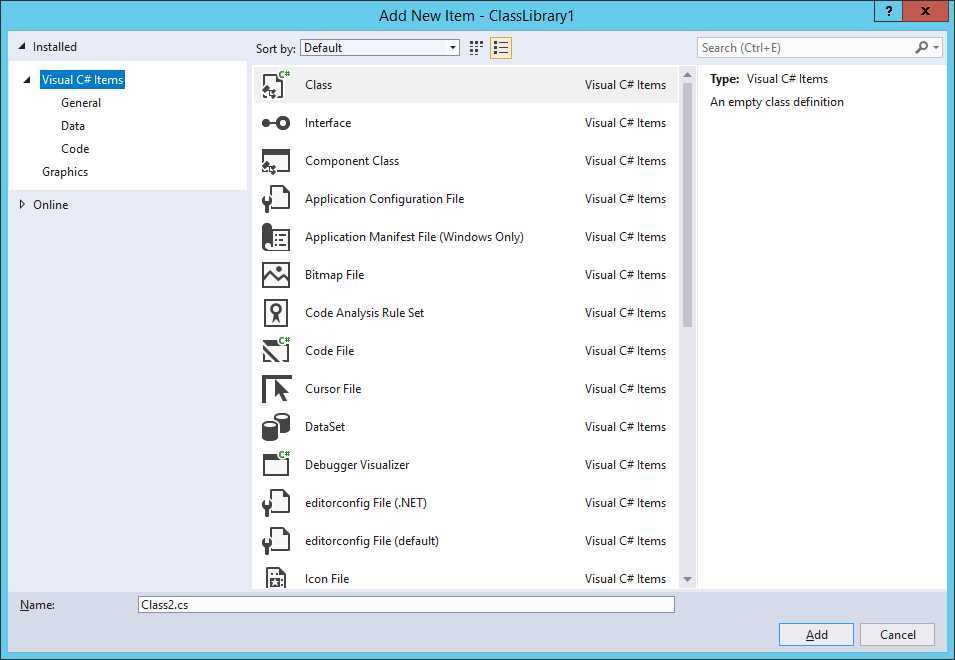Select Application Configuration File name
The height and width of the screenshot is (660, 955).
tap(384, 199)
